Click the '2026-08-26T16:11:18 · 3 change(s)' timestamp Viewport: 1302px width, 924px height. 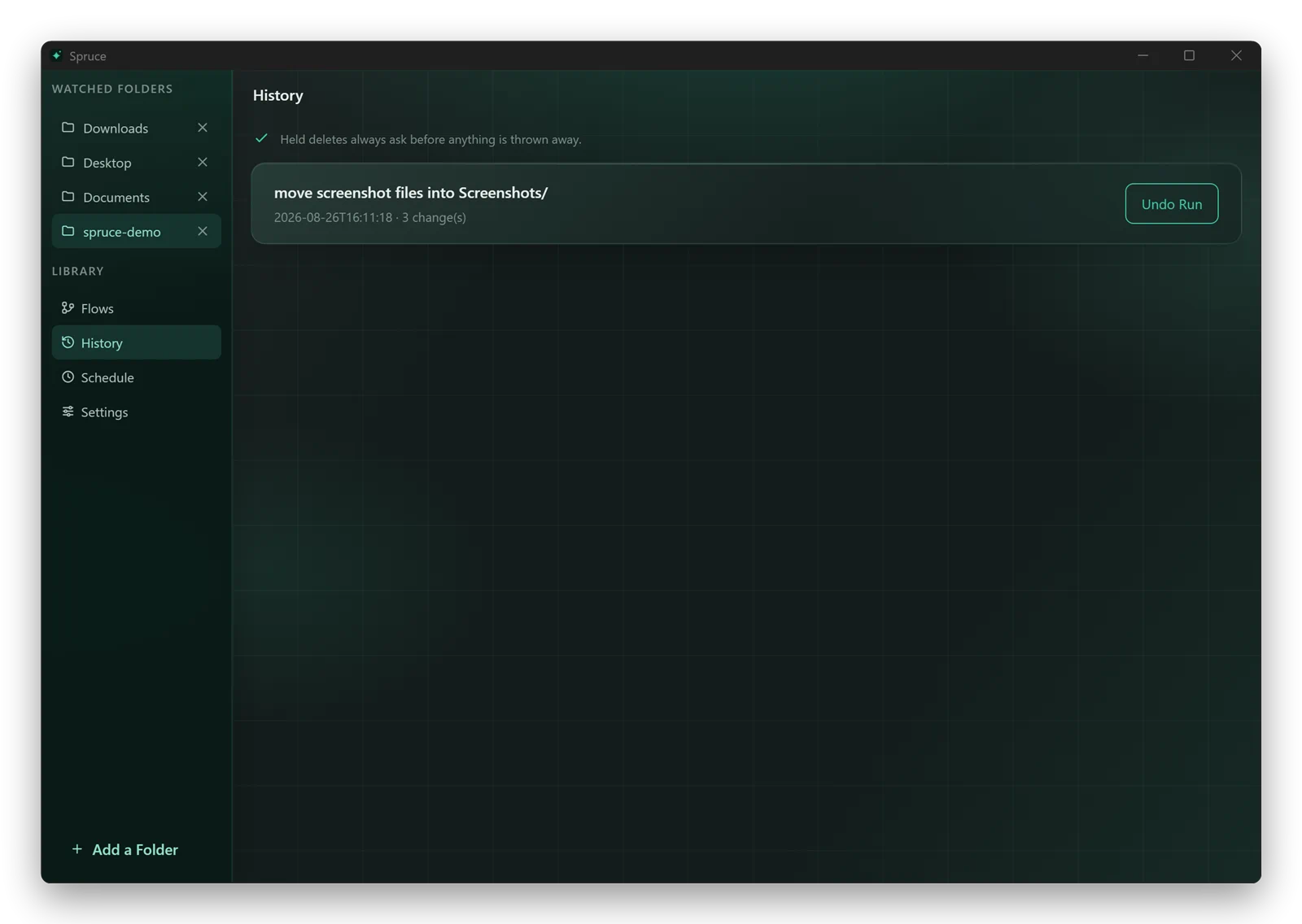pos(370,217)
